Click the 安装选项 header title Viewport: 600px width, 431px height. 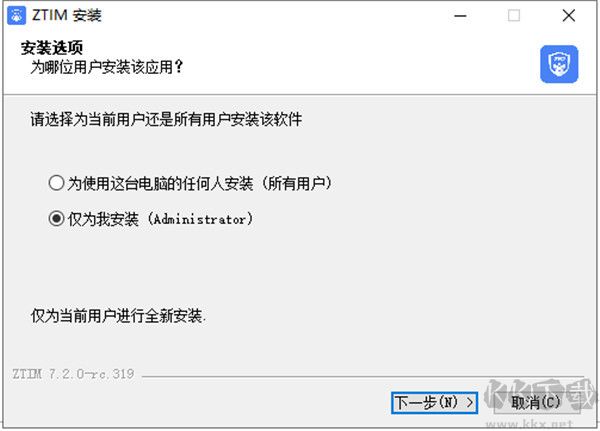pyautogui.click(x=52, y=48)
